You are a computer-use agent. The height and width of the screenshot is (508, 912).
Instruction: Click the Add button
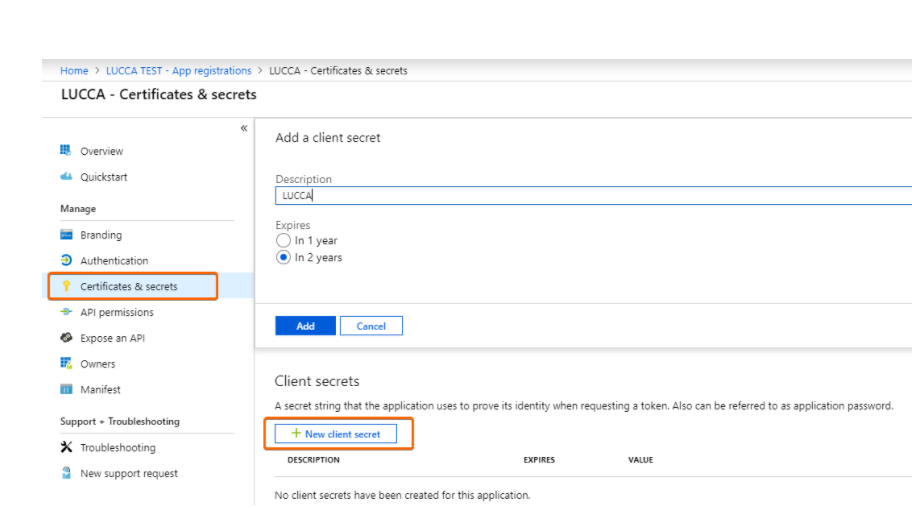pyautogui.click(x=305, y=326)
